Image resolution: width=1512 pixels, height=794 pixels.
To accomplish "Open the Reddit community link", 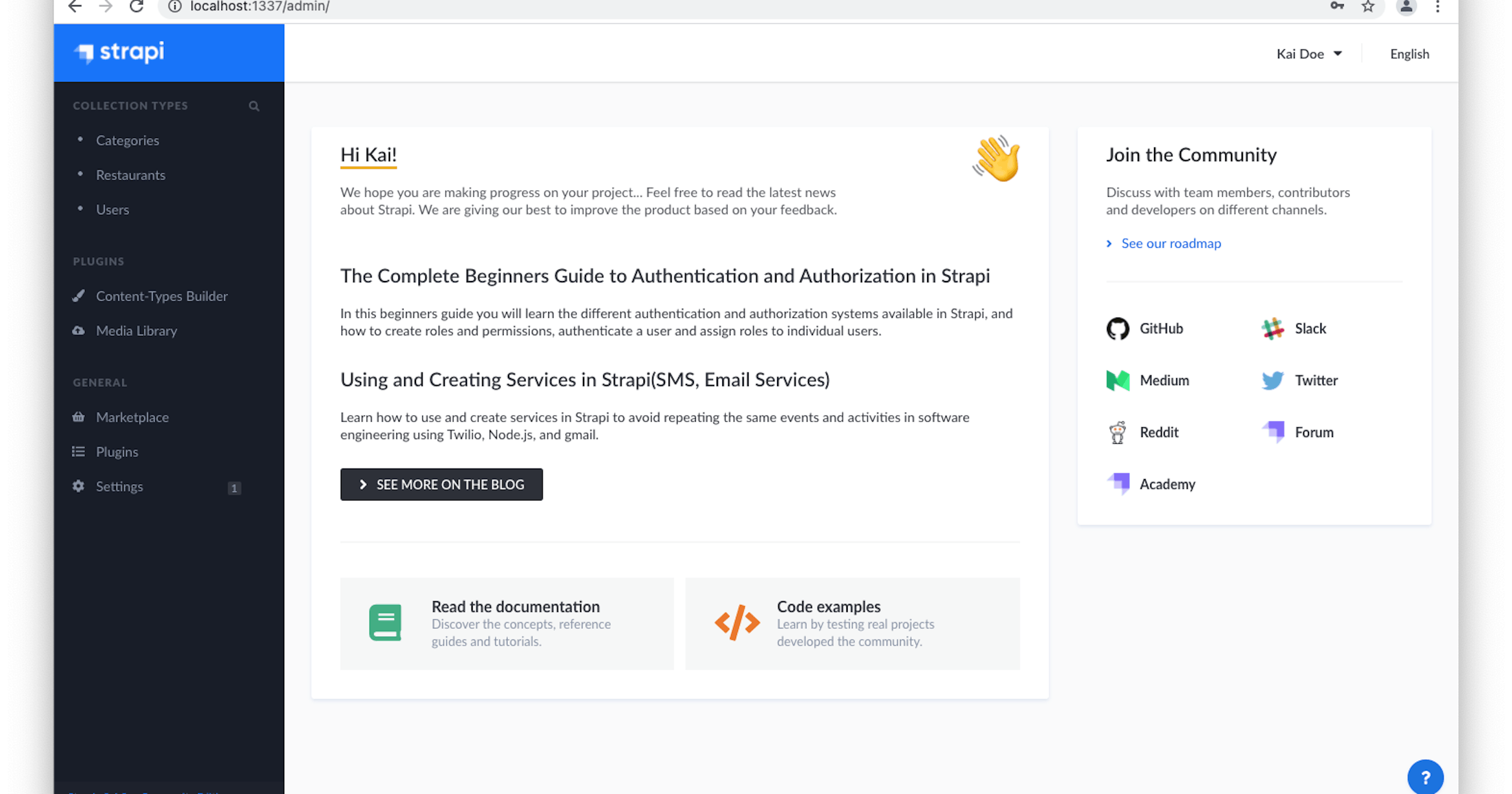I will [x=1143, y=432].
